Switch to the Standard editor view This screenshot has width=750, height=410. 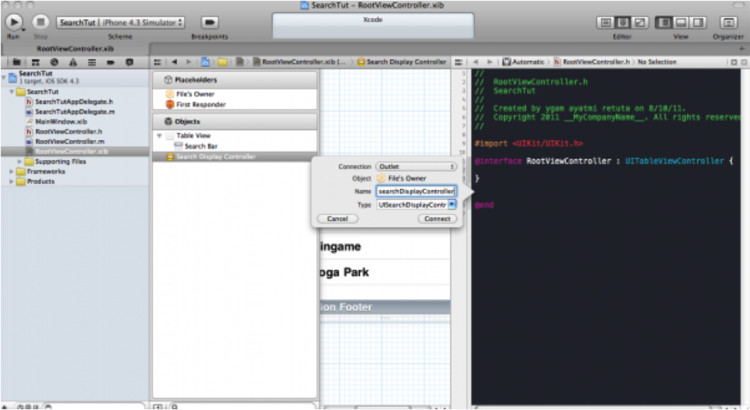click(x=605, y=22)
